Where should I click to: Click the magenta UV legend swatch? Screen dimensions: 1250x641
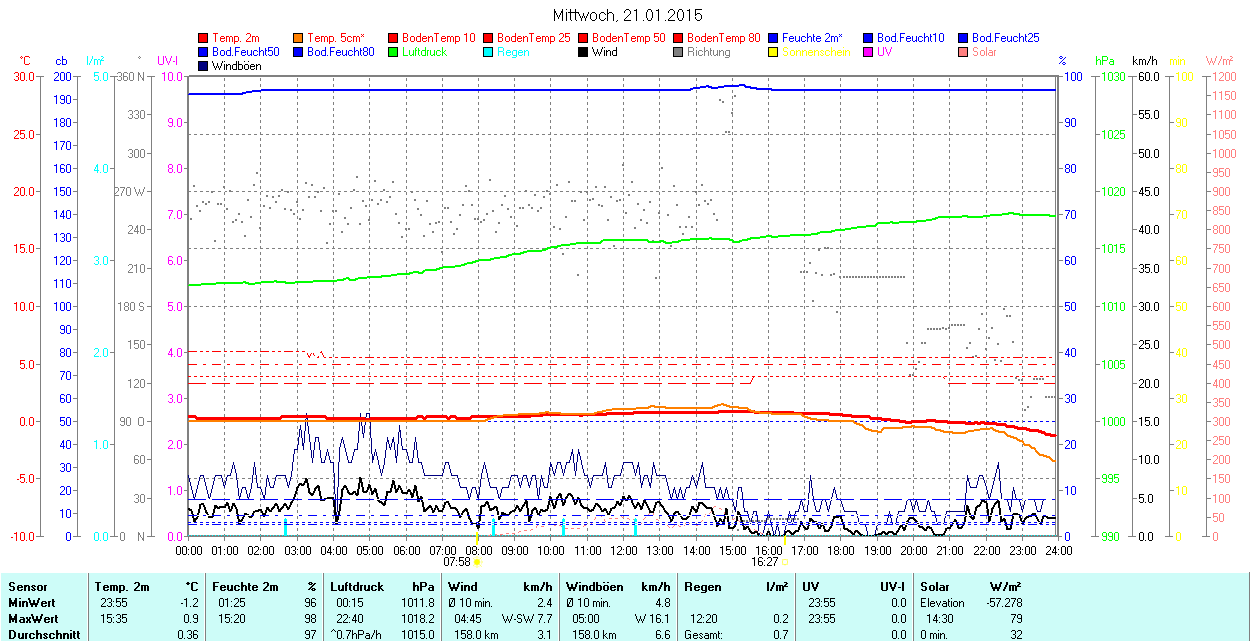868,52
